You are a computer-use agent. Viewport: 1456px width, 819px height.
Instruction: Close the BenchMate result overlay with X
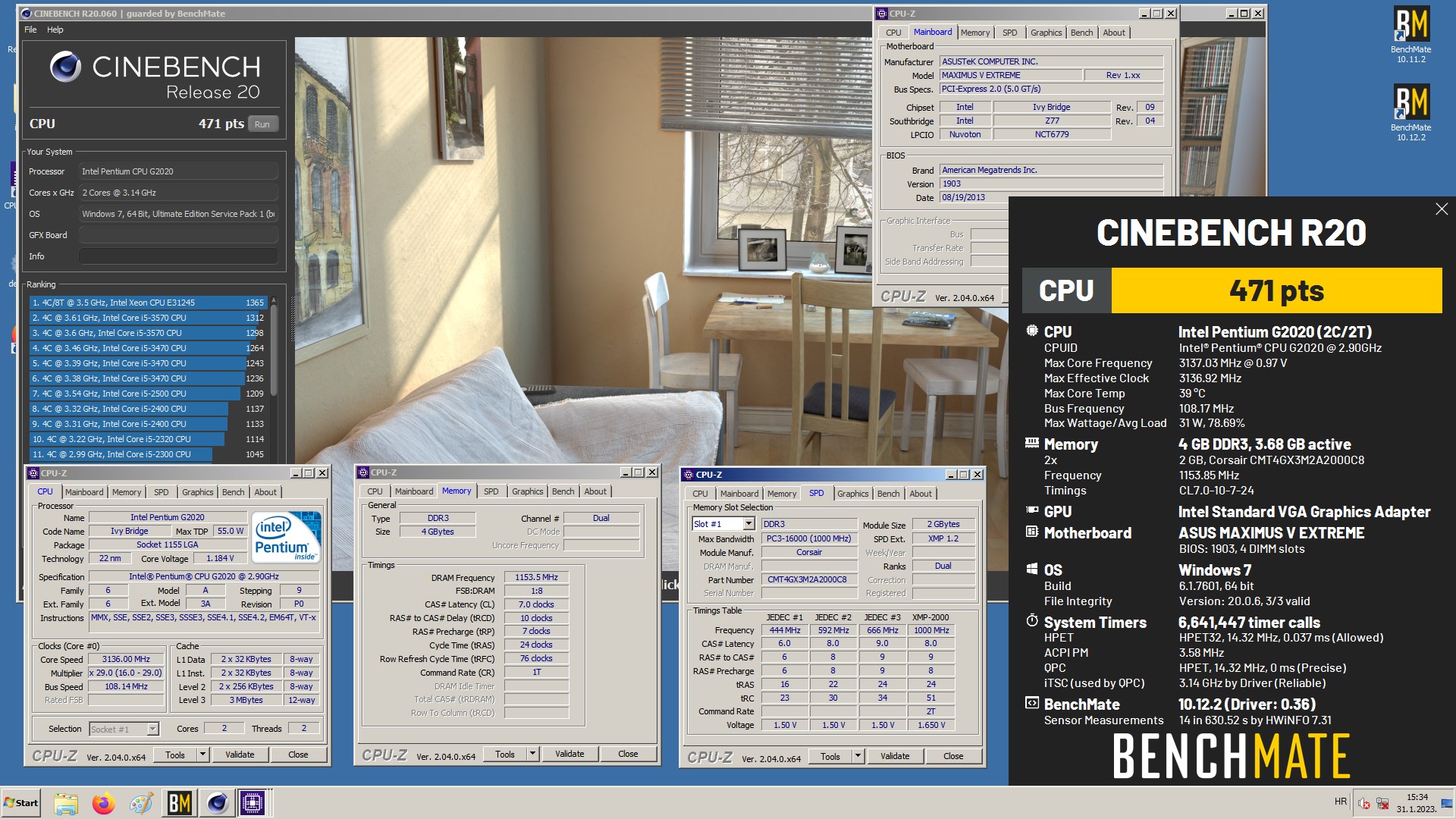point(1441,209)
